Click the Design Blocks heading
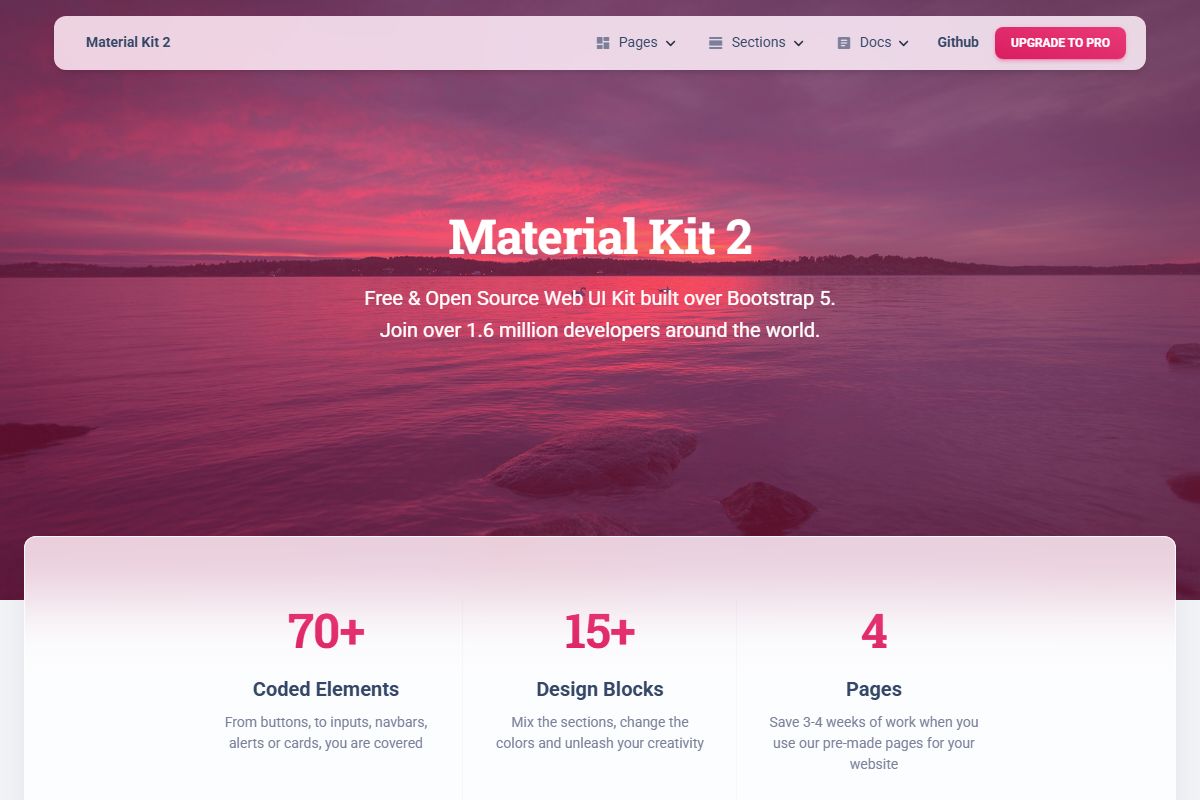Viewport: 1200px width, 800px height. (600, 689)
